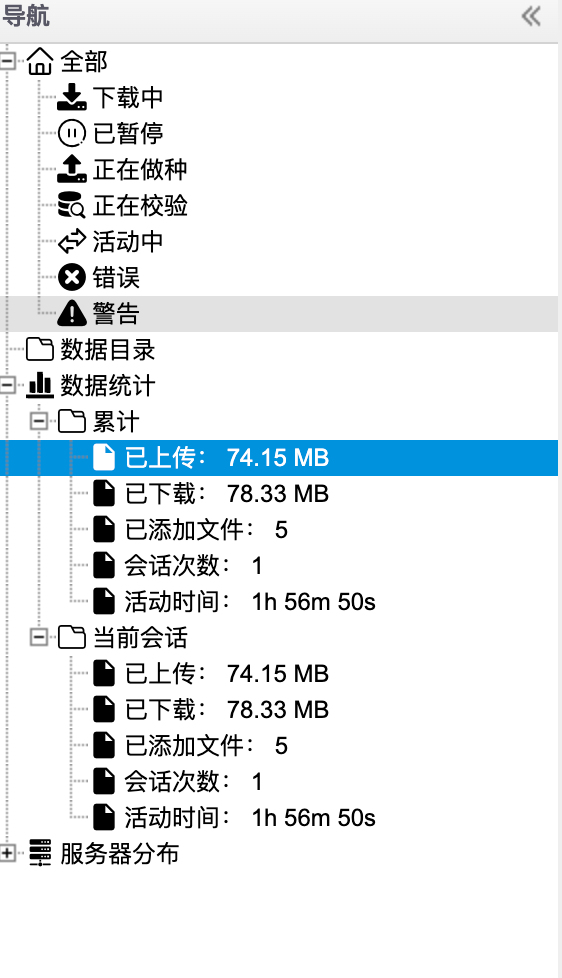Select the 下载中 download icon
This screenshot has height=978, width=562.
(x=72, y=97)
